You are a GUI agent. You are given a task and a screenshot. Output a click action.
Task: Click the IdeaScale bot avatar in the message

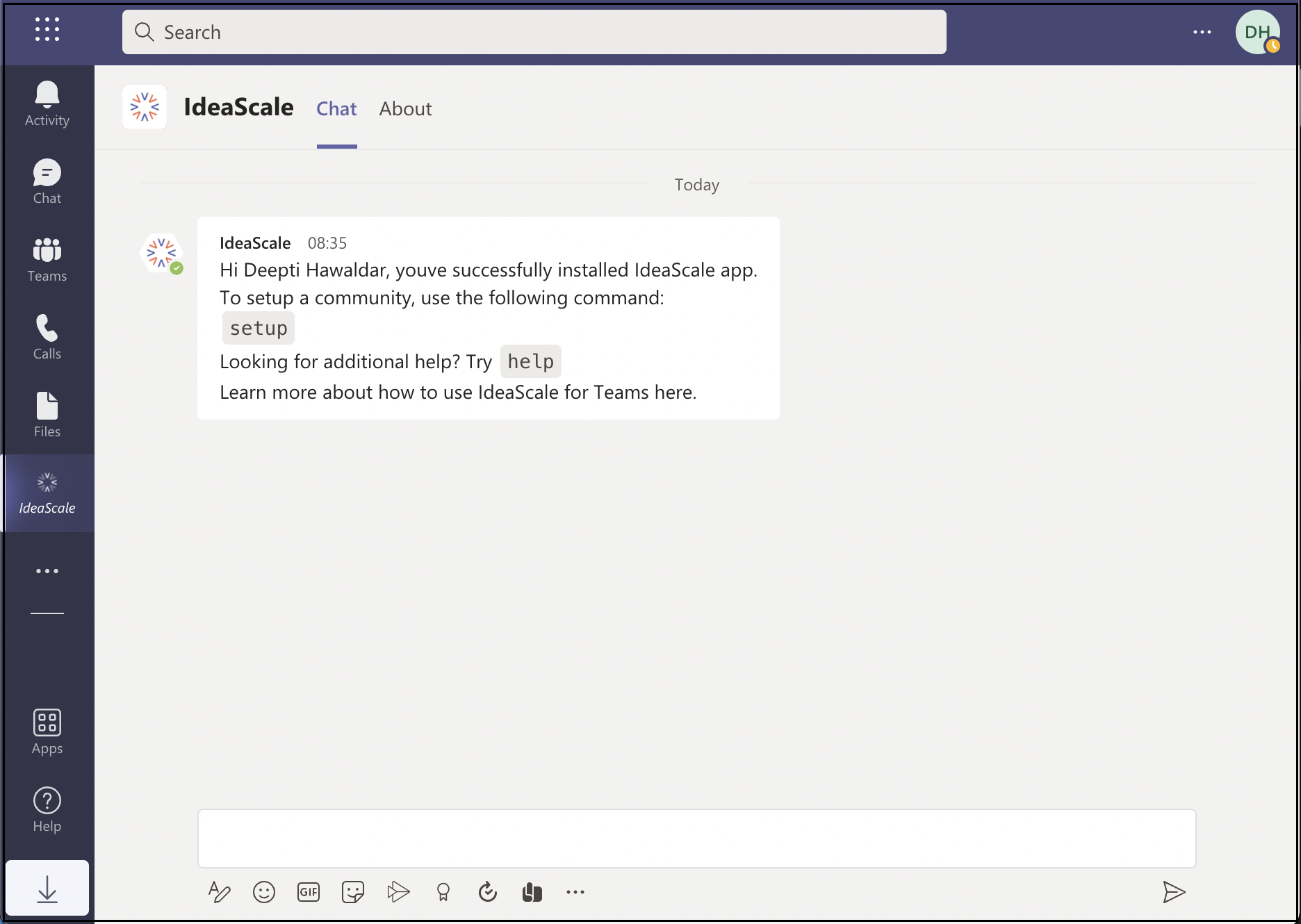pyautogui.click(x=161, y=253)
